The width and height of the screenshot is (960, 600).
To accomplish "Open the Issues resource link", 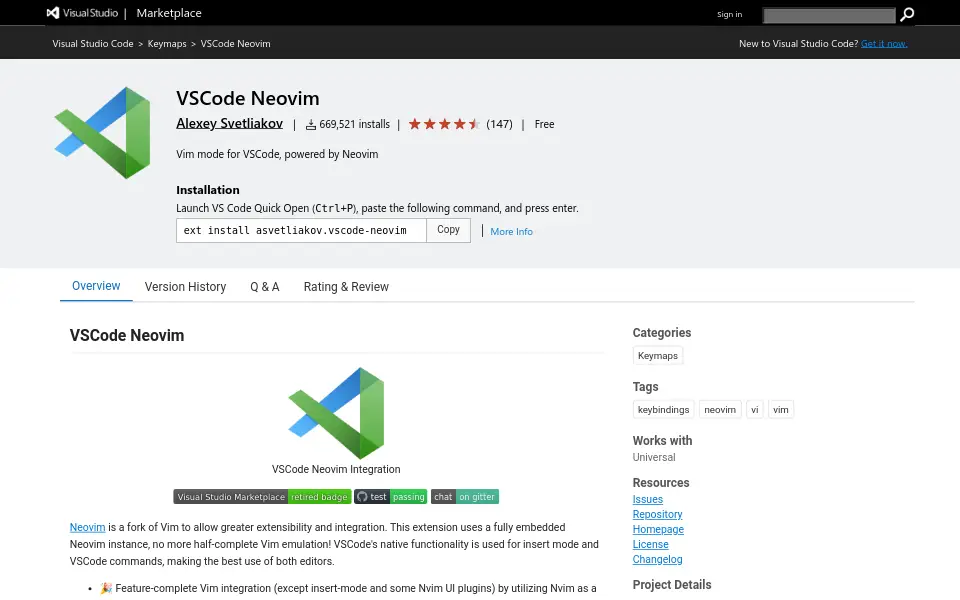I will pos(648,500).
